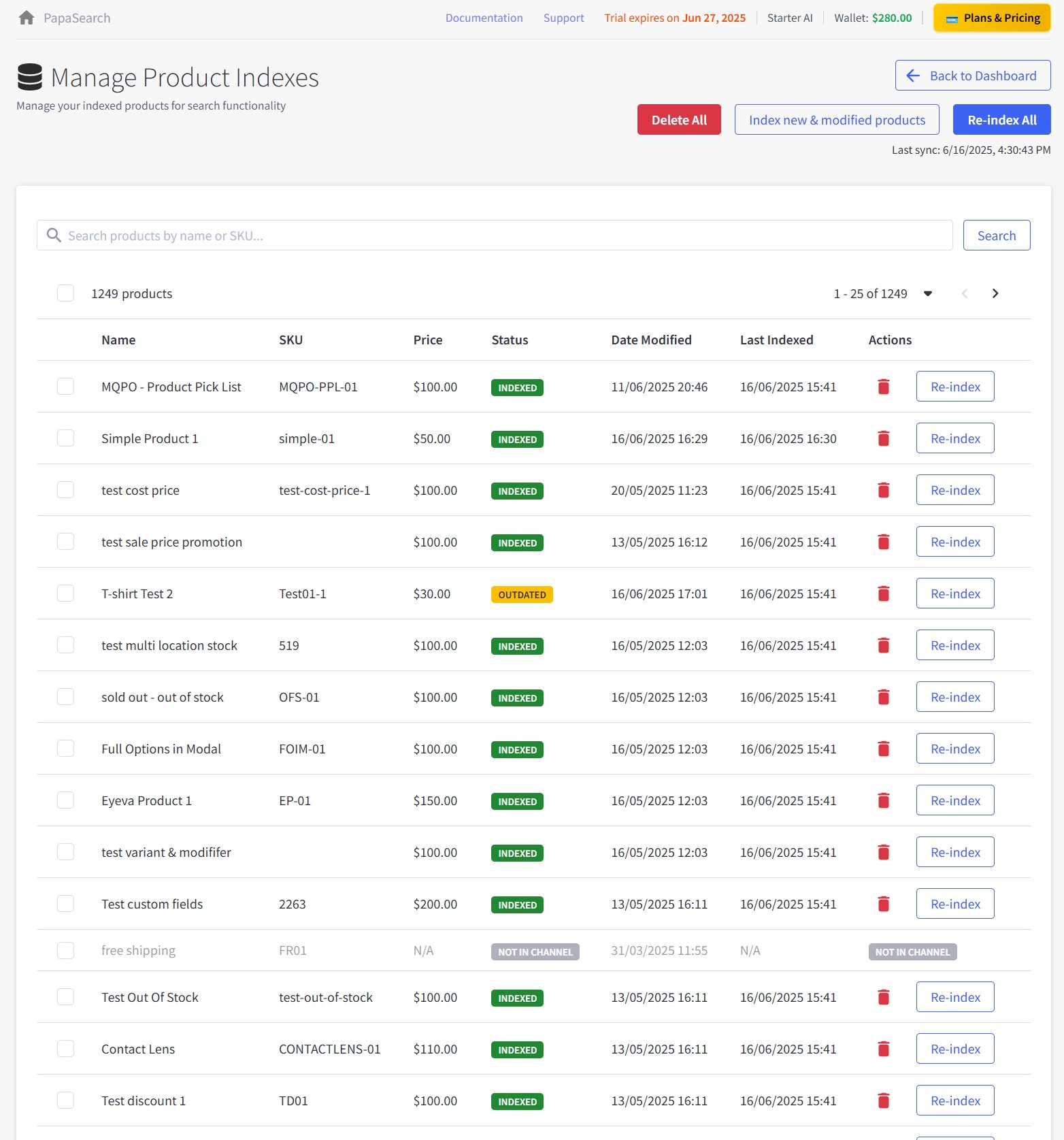Go to PapaSearch home icon
Screen dimensions: 1064x1140
click(x=27, y=18)
